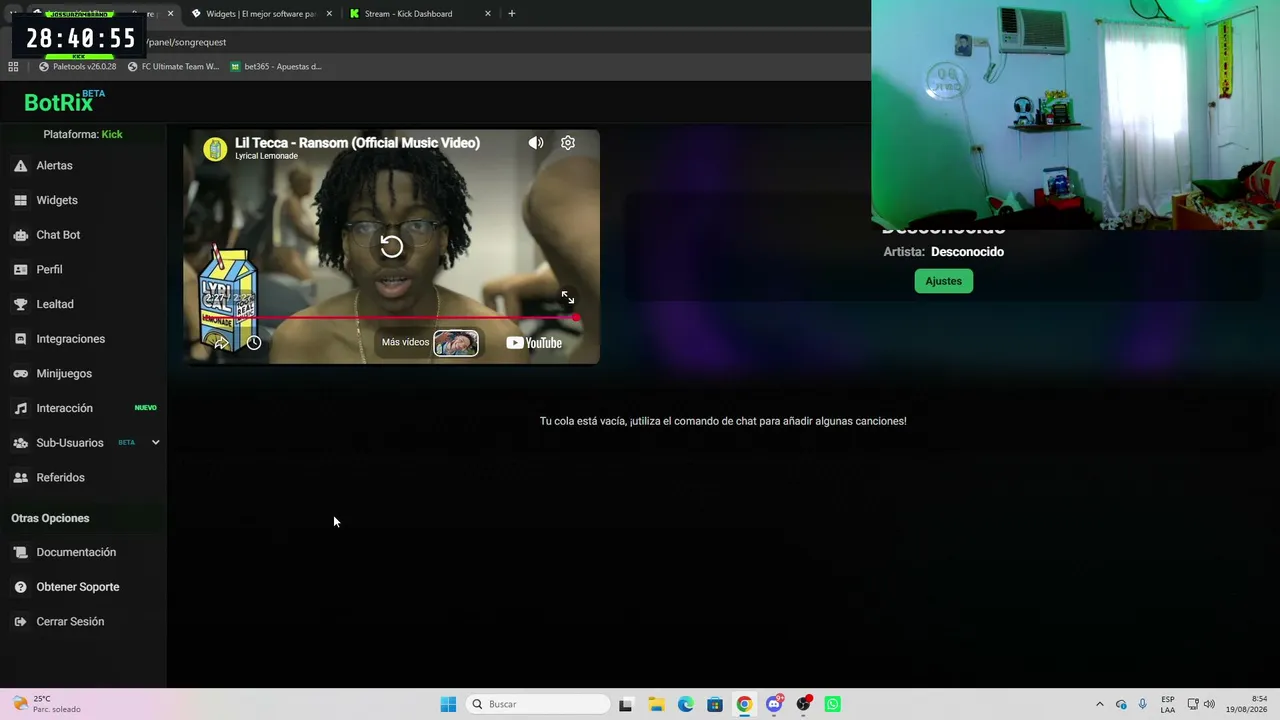Open the taskbar volume control
1280x720 pixels.
[1209, 704]
